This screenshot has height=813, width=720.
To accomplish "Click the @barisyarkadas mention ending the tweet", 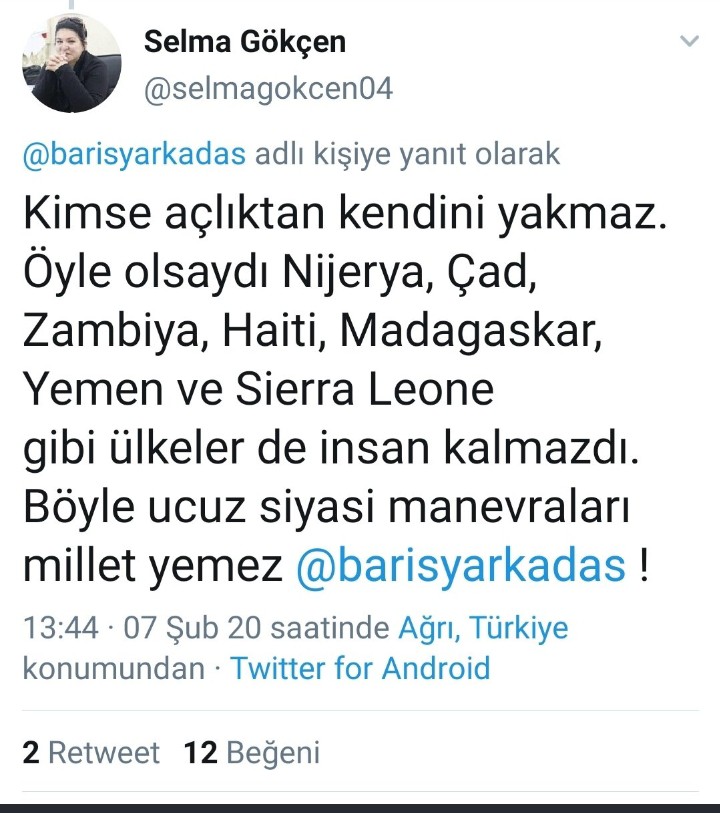I will 461,567.
